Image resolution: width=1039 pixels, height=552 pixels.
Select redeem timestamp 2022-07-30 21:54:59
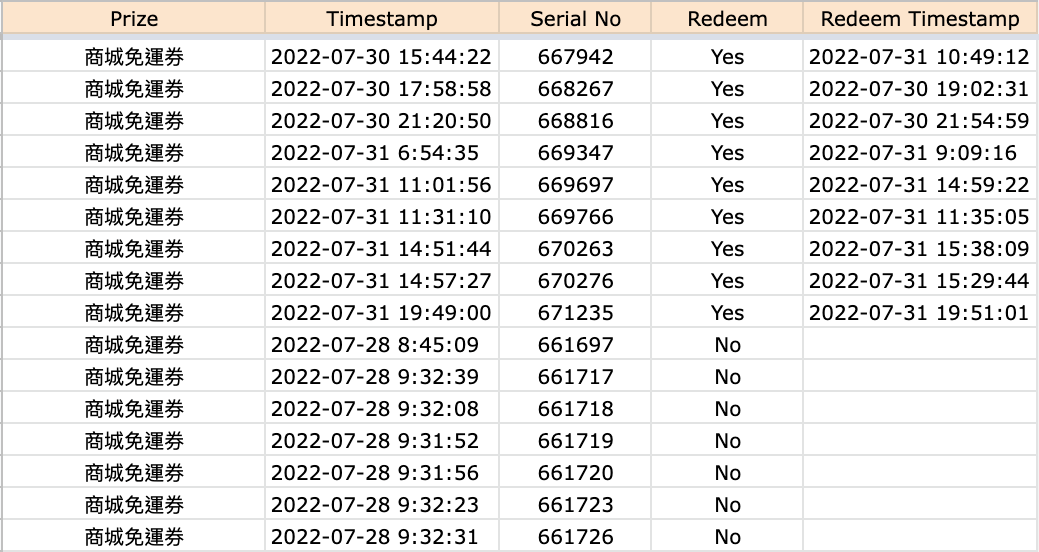point(919,121)
